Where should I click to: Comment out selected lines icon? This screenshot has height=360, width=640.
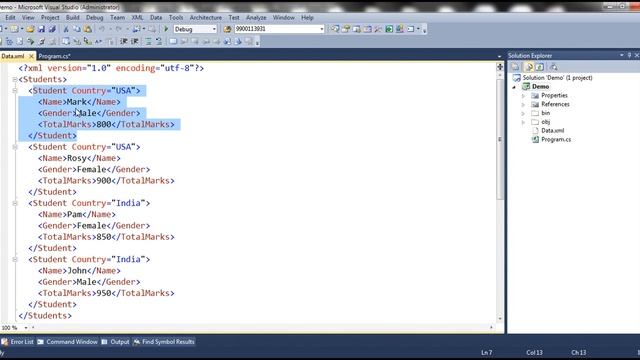[148, 41]
